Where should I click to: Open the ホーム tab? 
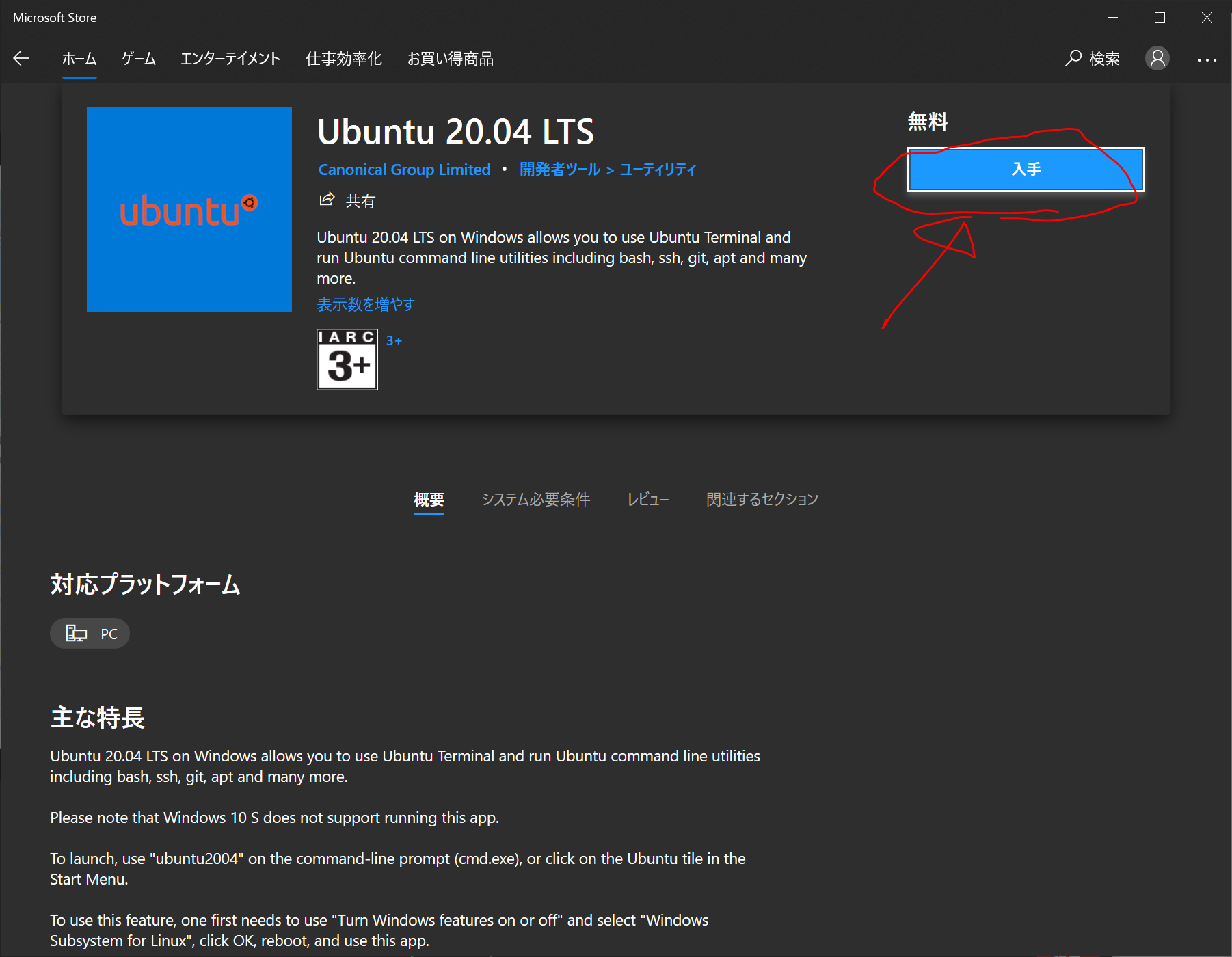[79, 59]
